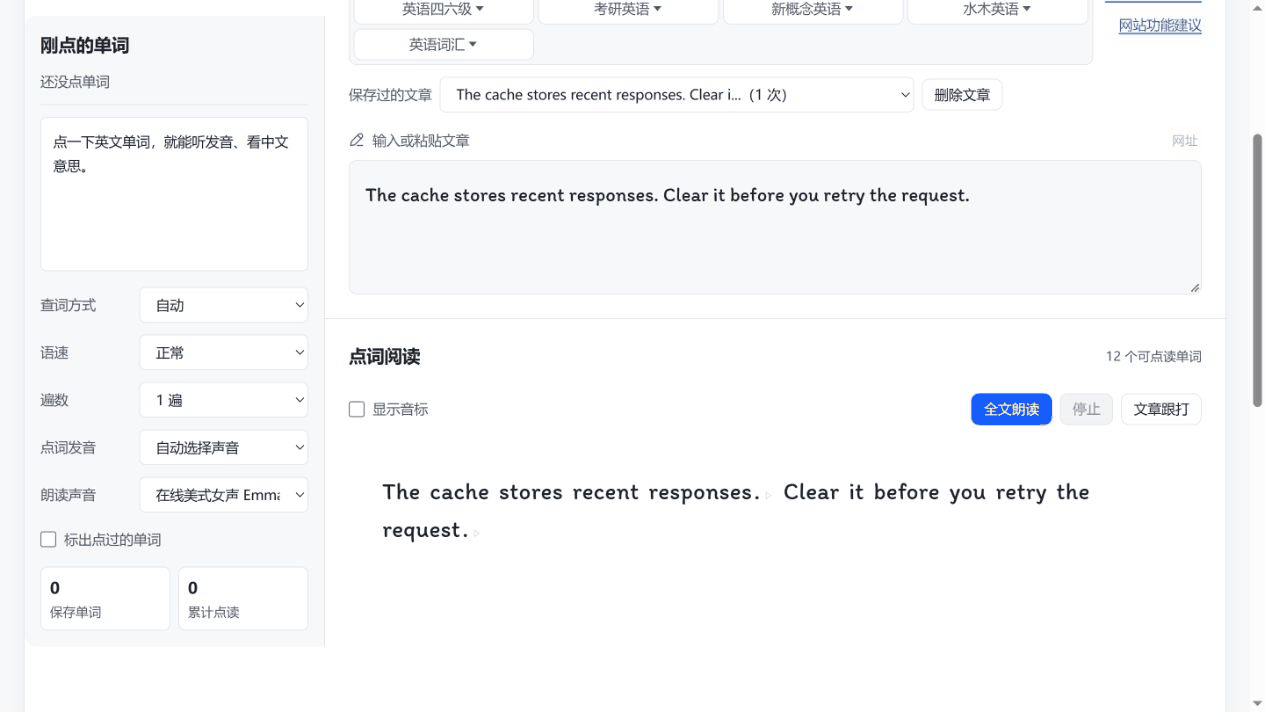
Task: Click the 全文朗读 button
Action: click(1011, 409)
